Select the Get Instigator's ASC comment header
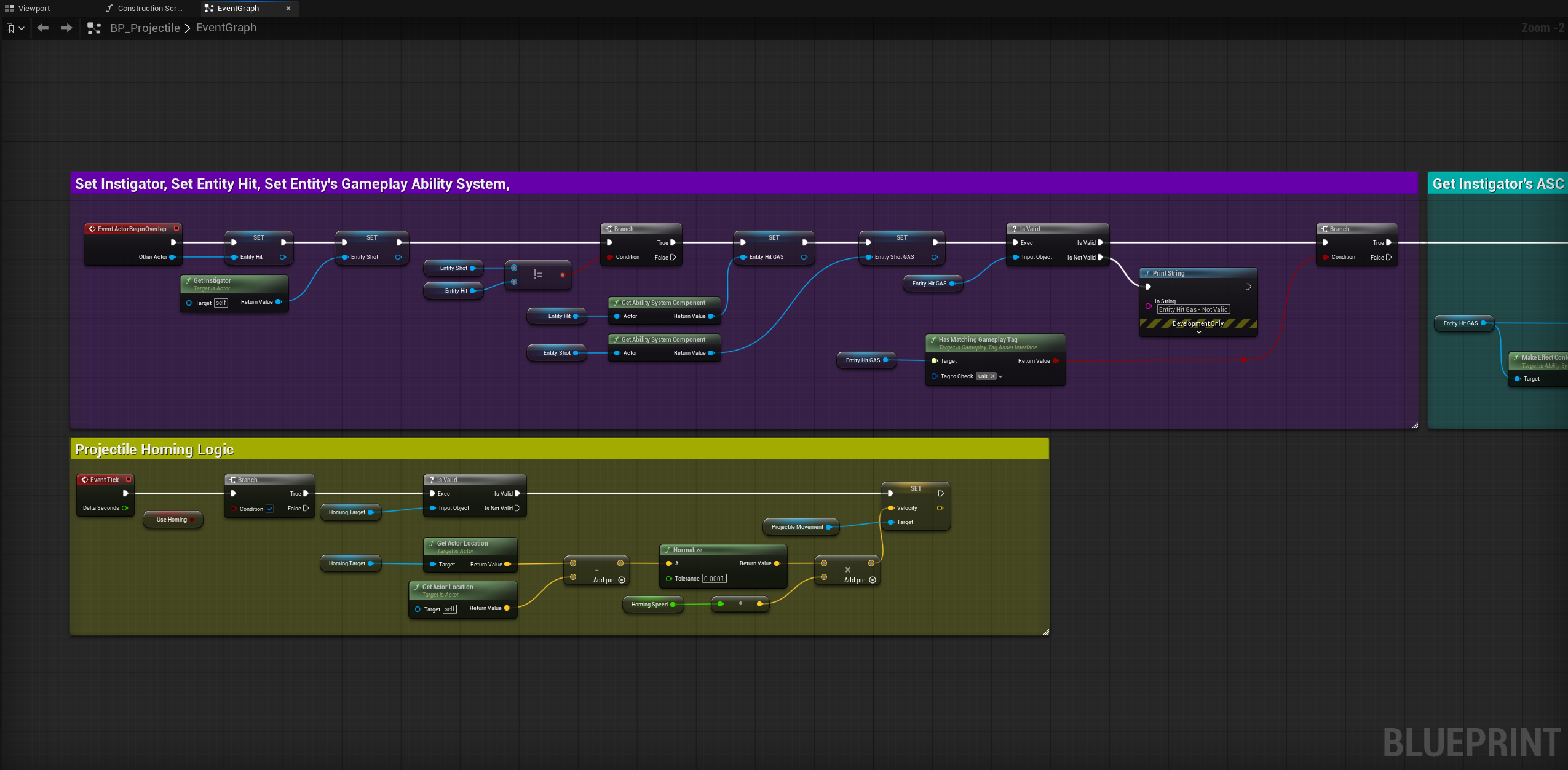This screenshot has width=1568, height=770. point(1497,183)
